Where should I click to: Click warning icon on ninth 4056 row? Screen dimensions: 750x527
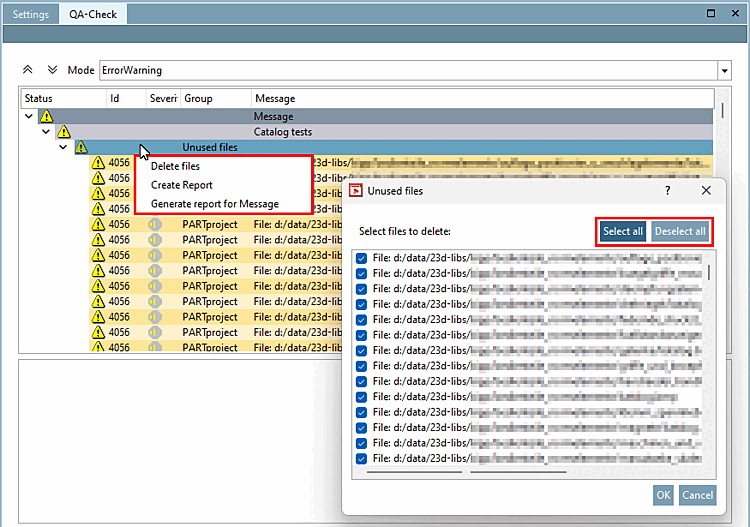click(x=98, y=285)
